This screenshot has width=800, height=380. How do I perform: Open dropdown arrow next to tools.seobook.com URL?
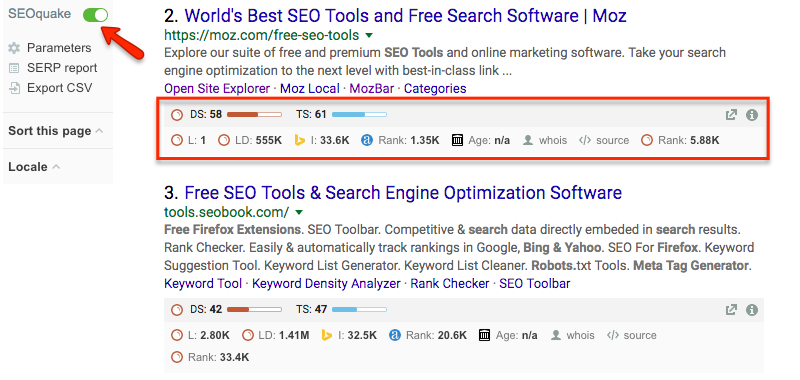point(299,212)
